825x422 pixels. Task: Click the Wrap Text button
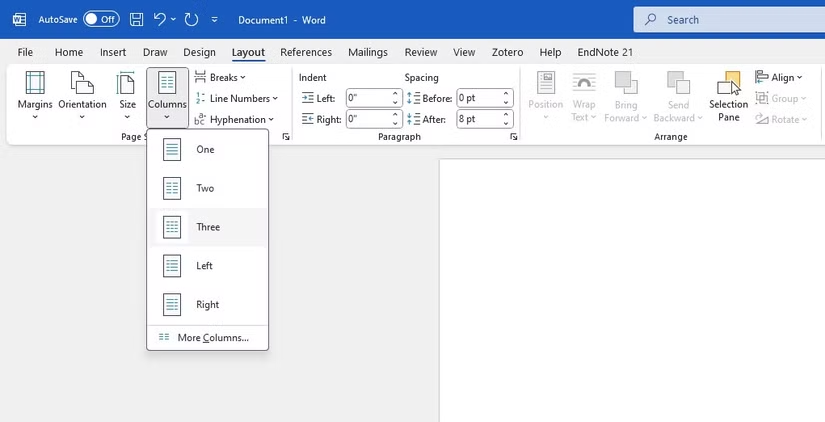(583, 96)
